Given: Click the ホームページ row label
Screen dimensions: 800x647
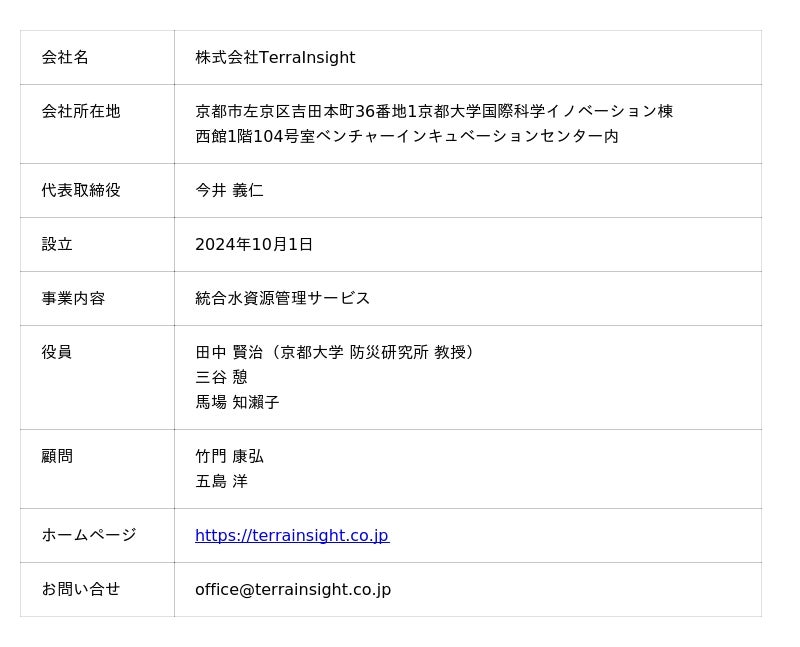Looking at the screenshot, I should coord(88,535).
